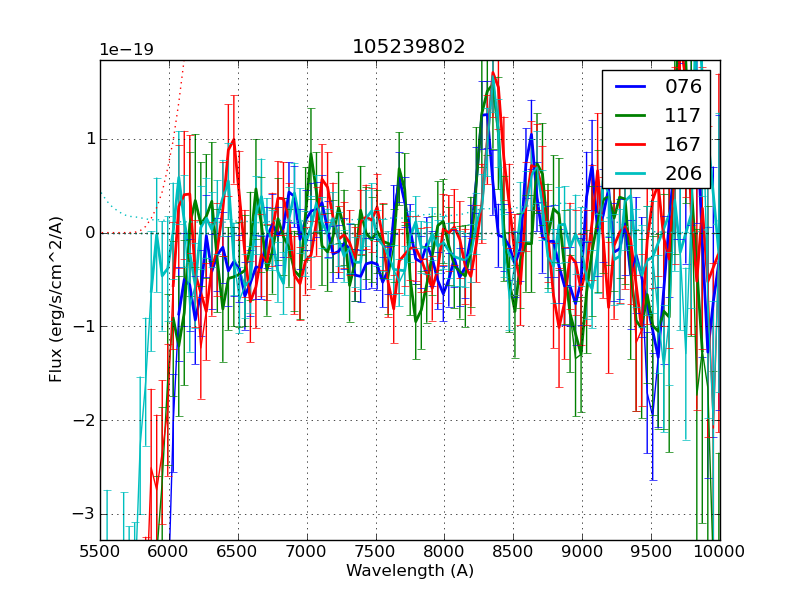800x600 pixels.
Task: Click the 8500 x-axis tick label
Action: [x=513, y=551]
